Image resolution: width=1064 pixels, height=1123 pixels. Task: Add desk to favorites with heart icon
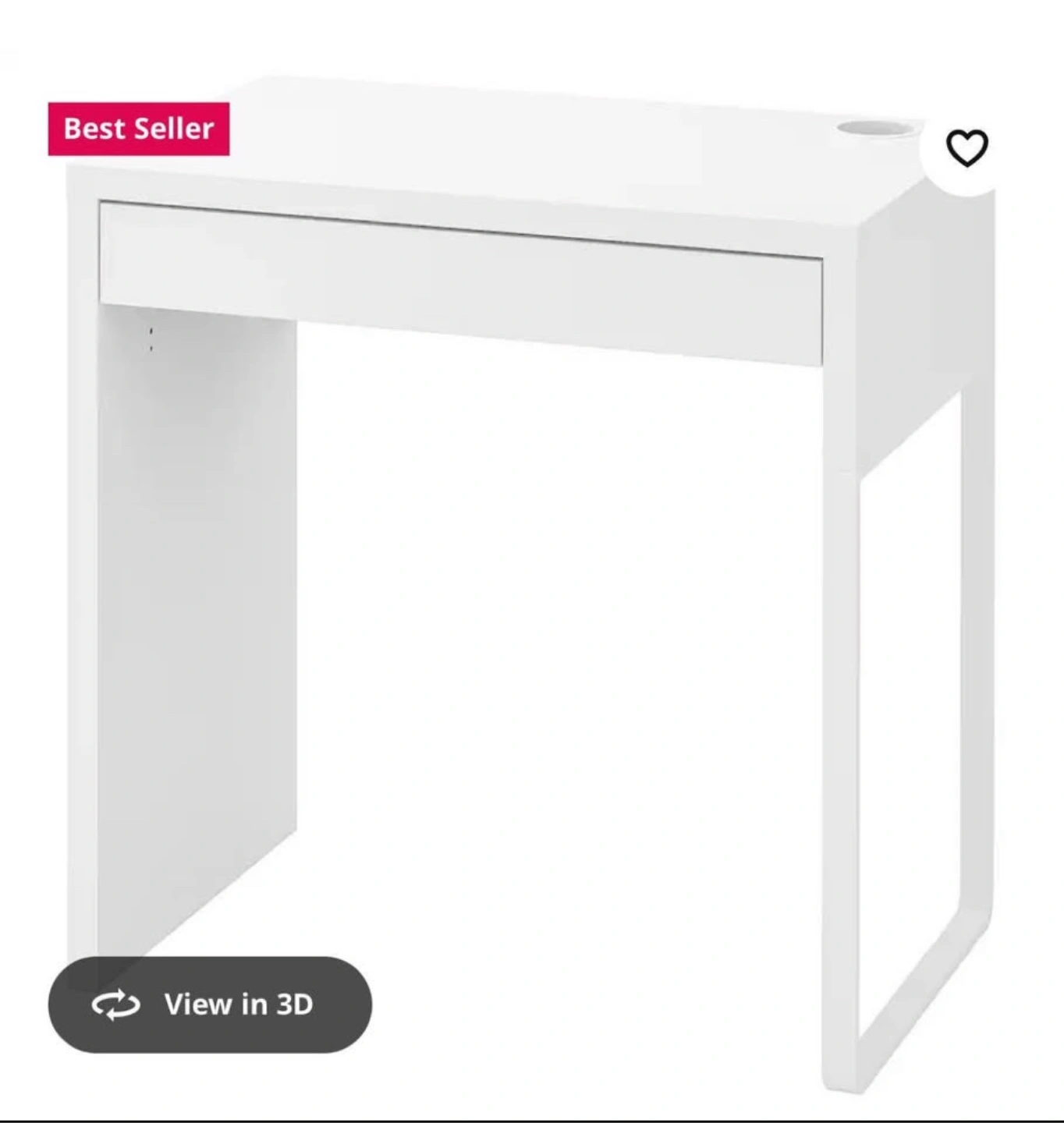click(x=966, y=148)
